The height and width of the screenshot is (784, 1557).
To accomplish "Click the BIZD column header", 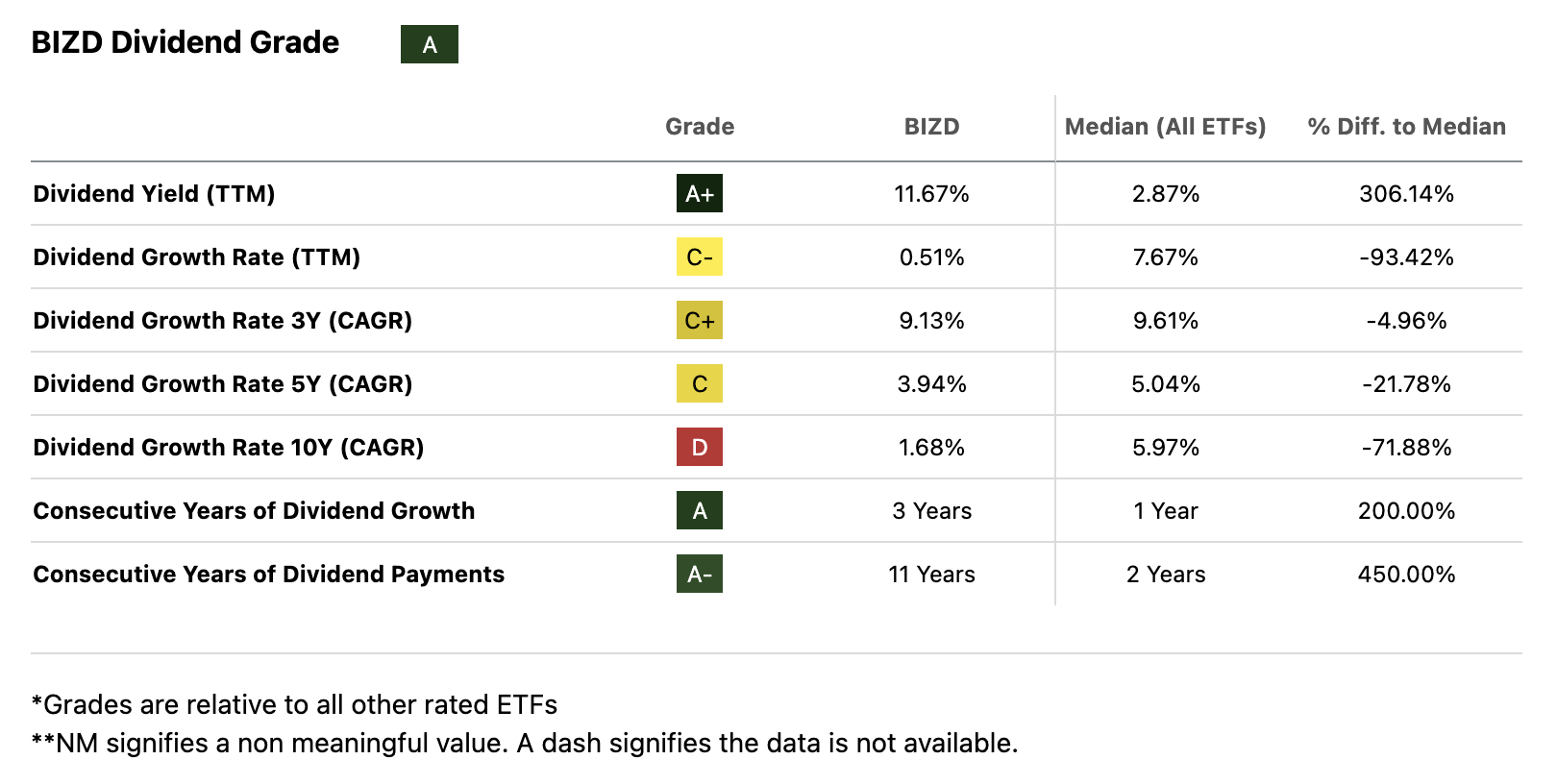I will click(x=931, y=127).
